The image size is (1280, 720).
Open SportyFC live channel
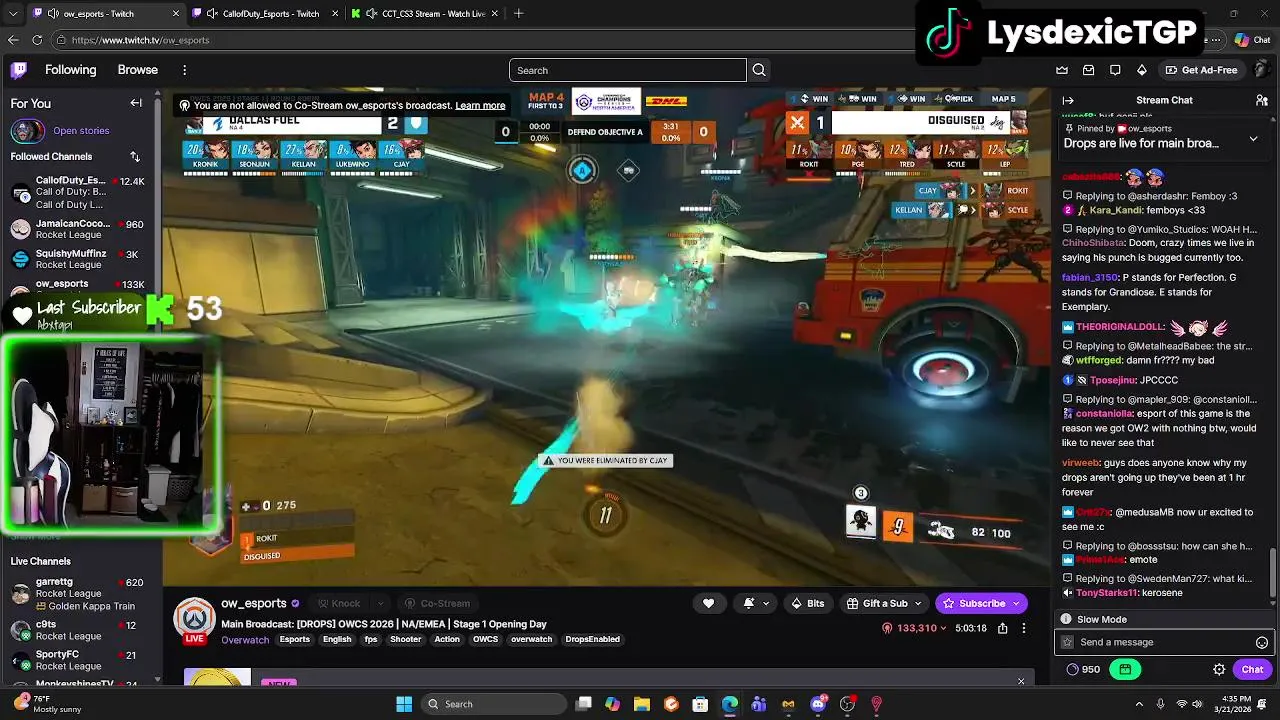(x=78, y=660)
